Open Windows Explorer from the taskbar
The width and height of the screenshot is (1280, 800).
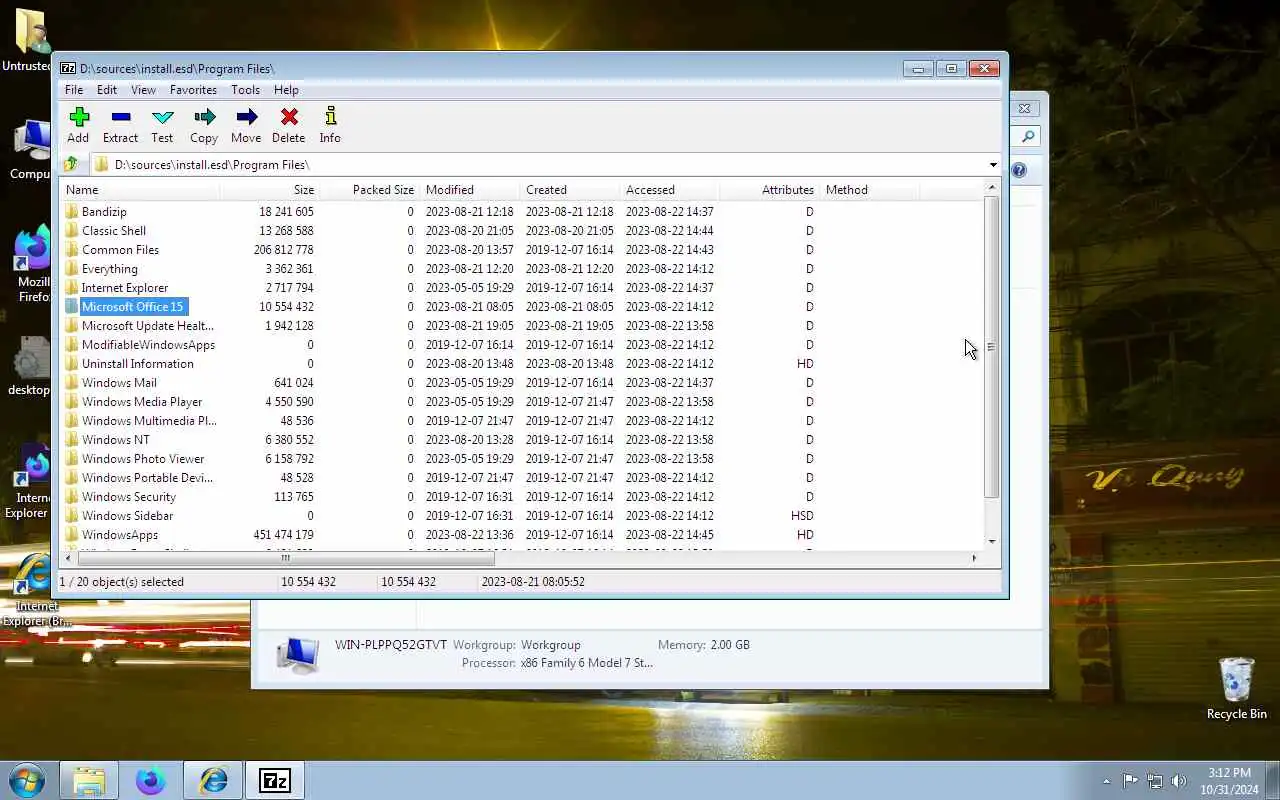coord(89,780)
